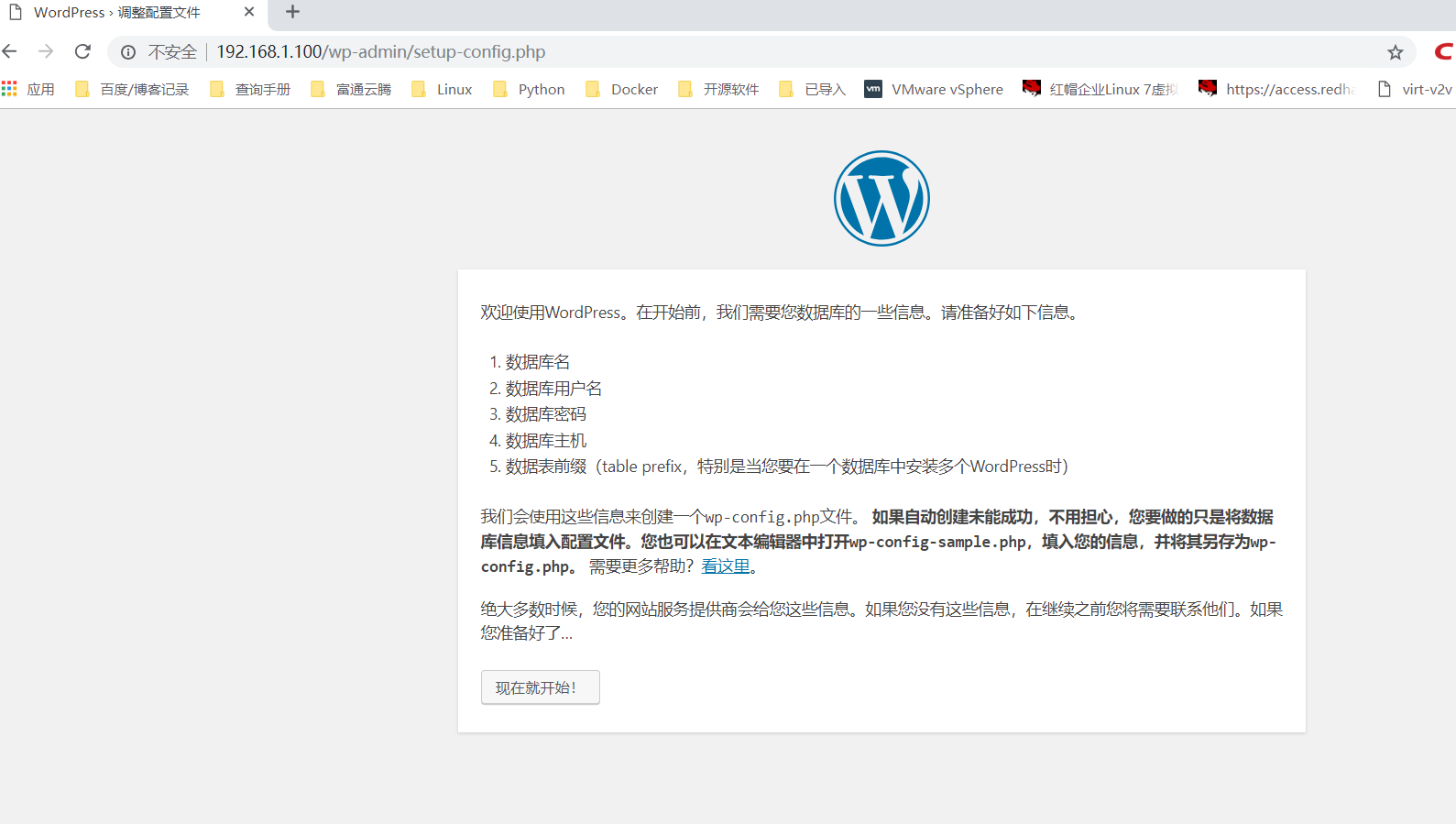Click the Red Hat icon for access.redhat bookmark
The width and height of the screenshot is (1456, 824).
(x=1208, y=88)
